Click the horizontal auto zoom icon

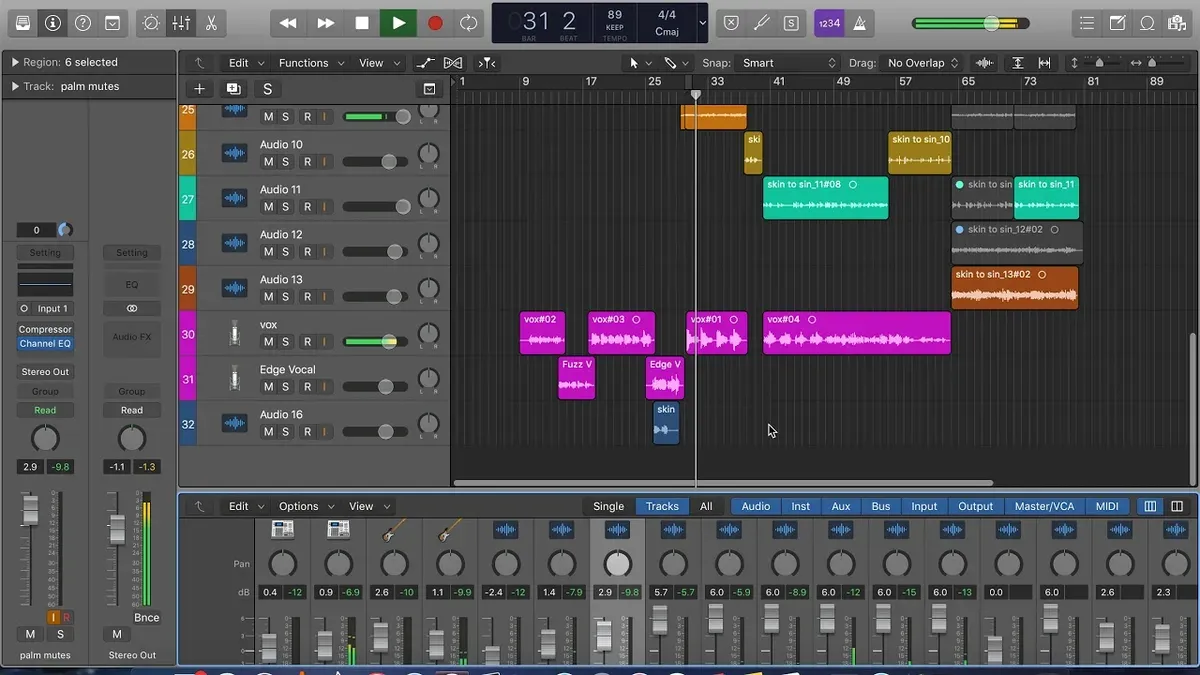tap(1044, 63)
